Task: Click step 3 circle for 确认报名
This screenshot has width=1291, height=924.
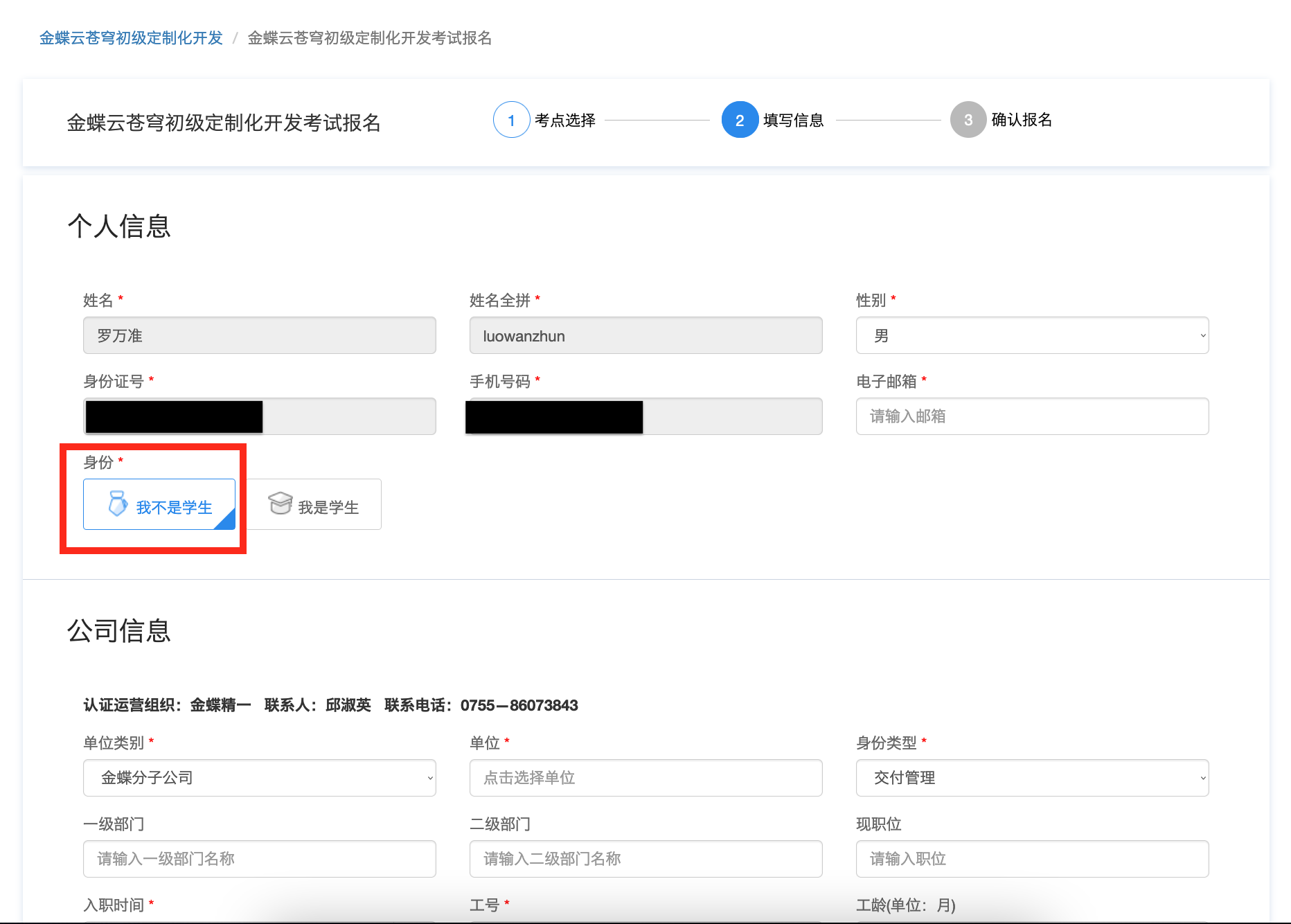Action: pyautogui.click(x=968, y=120)
